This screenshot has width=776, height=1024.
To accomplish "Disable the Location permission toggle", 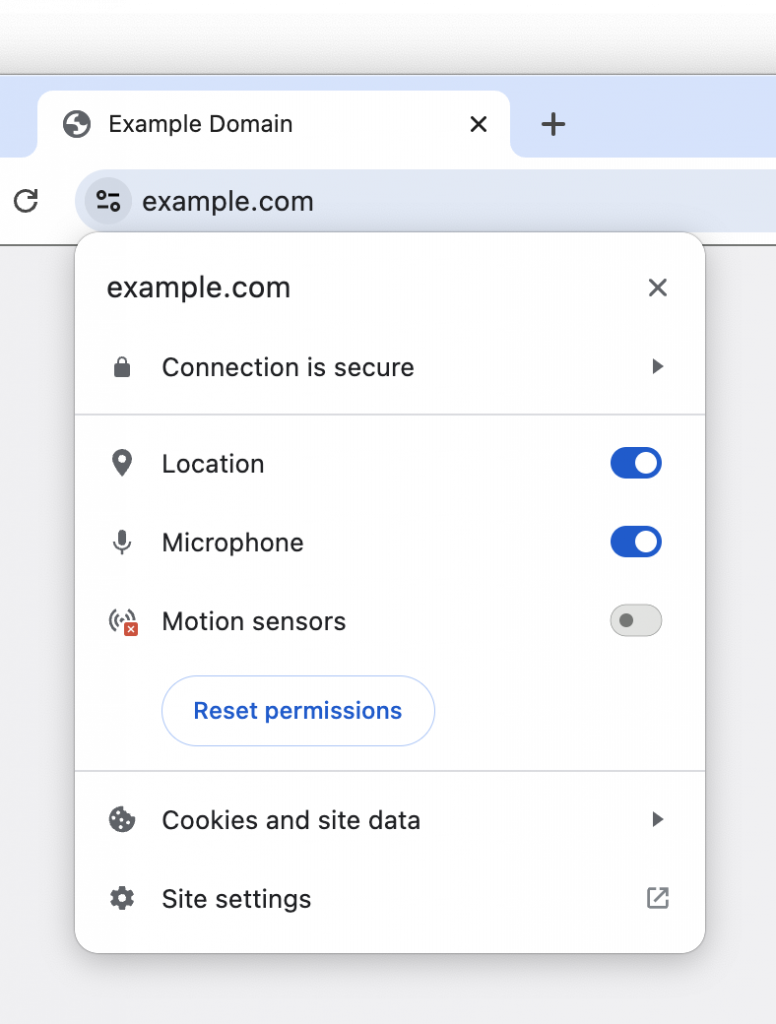I will coord(636,462).
